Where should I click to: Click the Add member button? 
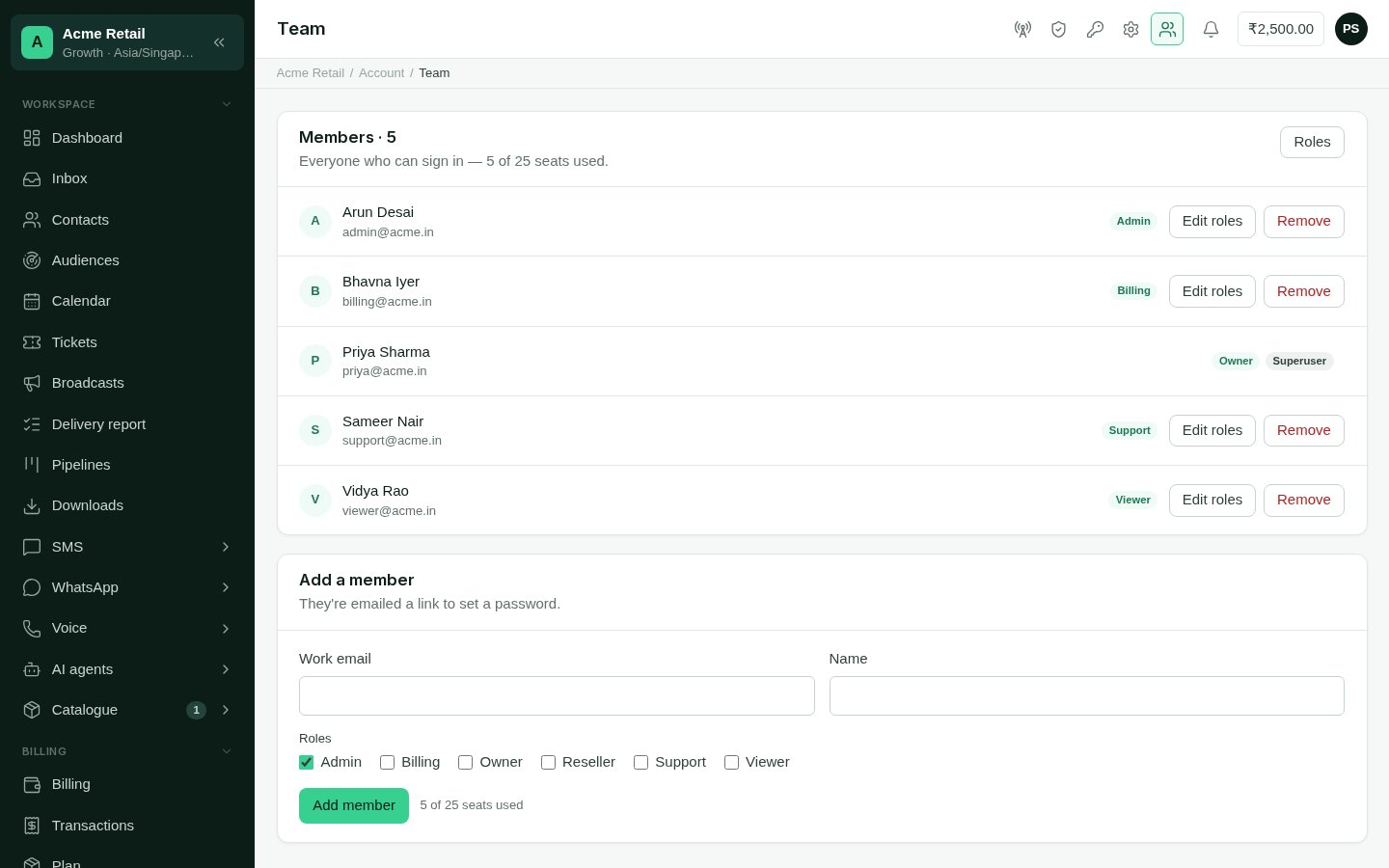[x=354, y=805]
